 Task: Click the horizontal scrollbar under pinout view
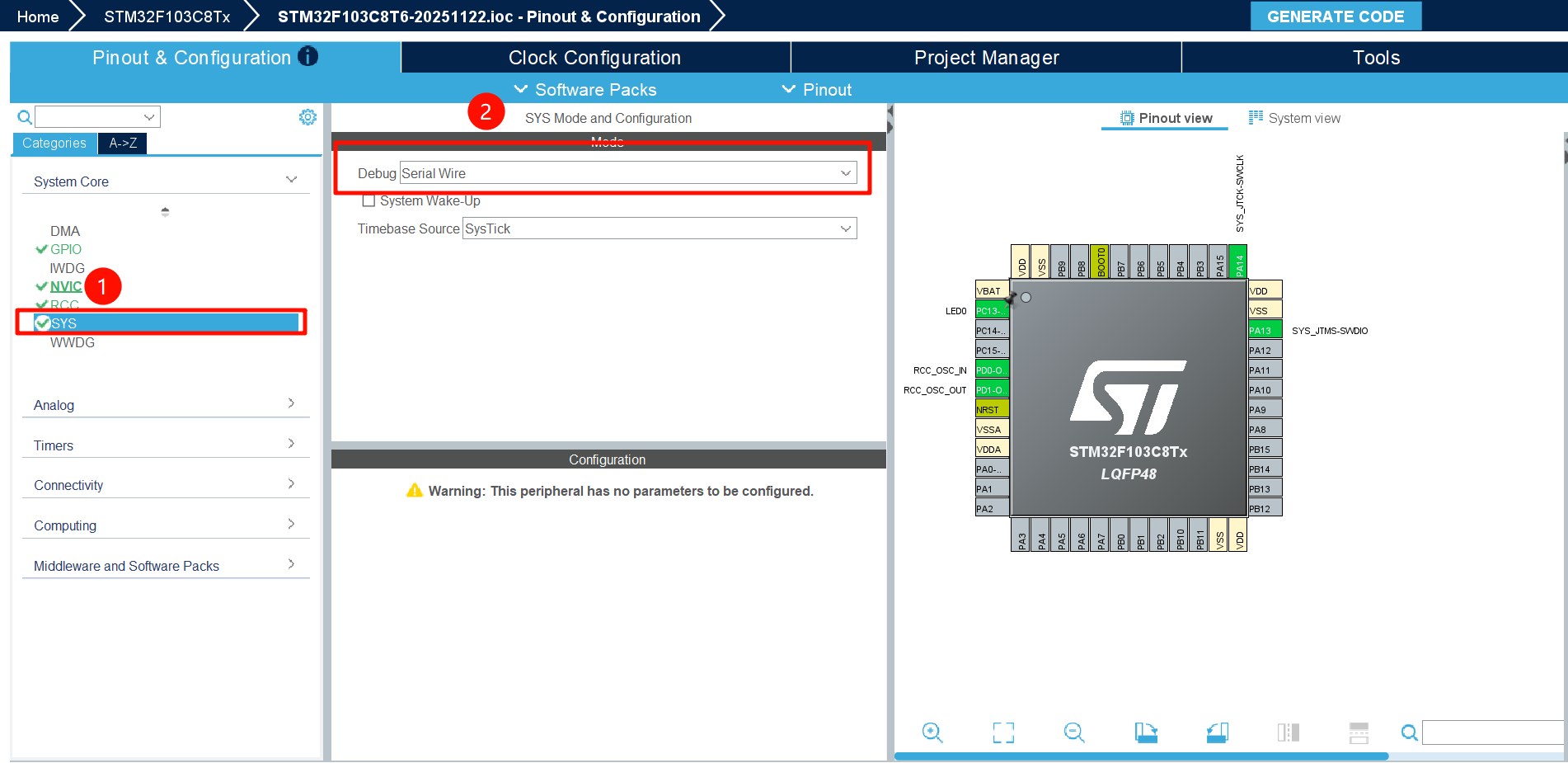[1141, 756]
